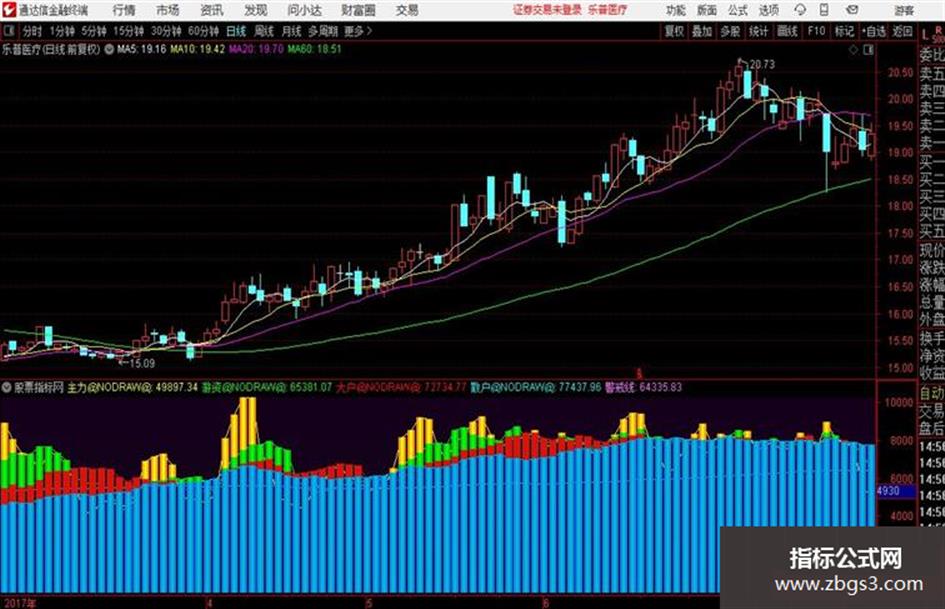This screenshot has height=609, width=945.
Task: Click the MA60: 18.51 value
Action: (x=314, y=49)
